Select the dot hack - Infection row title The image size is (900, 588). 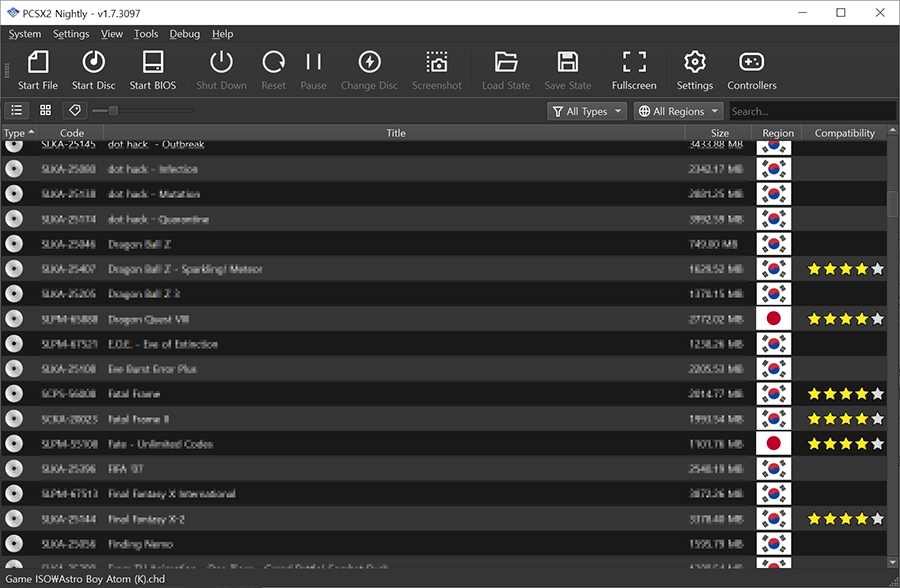(153, 169)
